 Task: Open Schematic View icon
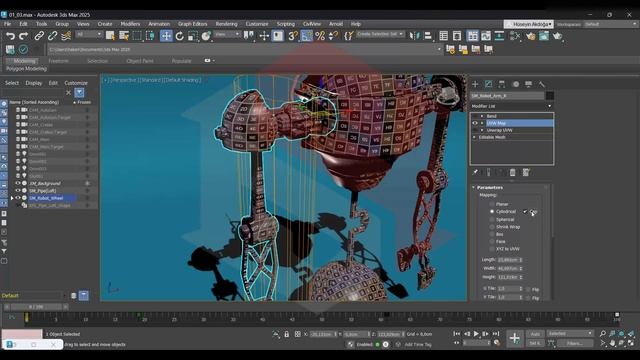click(499, 36)
